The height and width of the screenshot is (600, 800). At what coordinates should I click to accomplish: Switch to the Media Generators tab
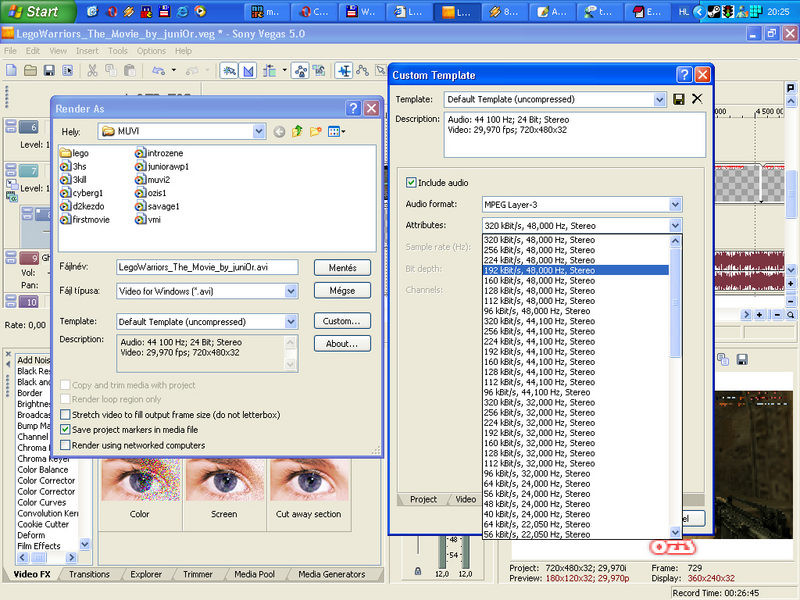click(332, 574)
